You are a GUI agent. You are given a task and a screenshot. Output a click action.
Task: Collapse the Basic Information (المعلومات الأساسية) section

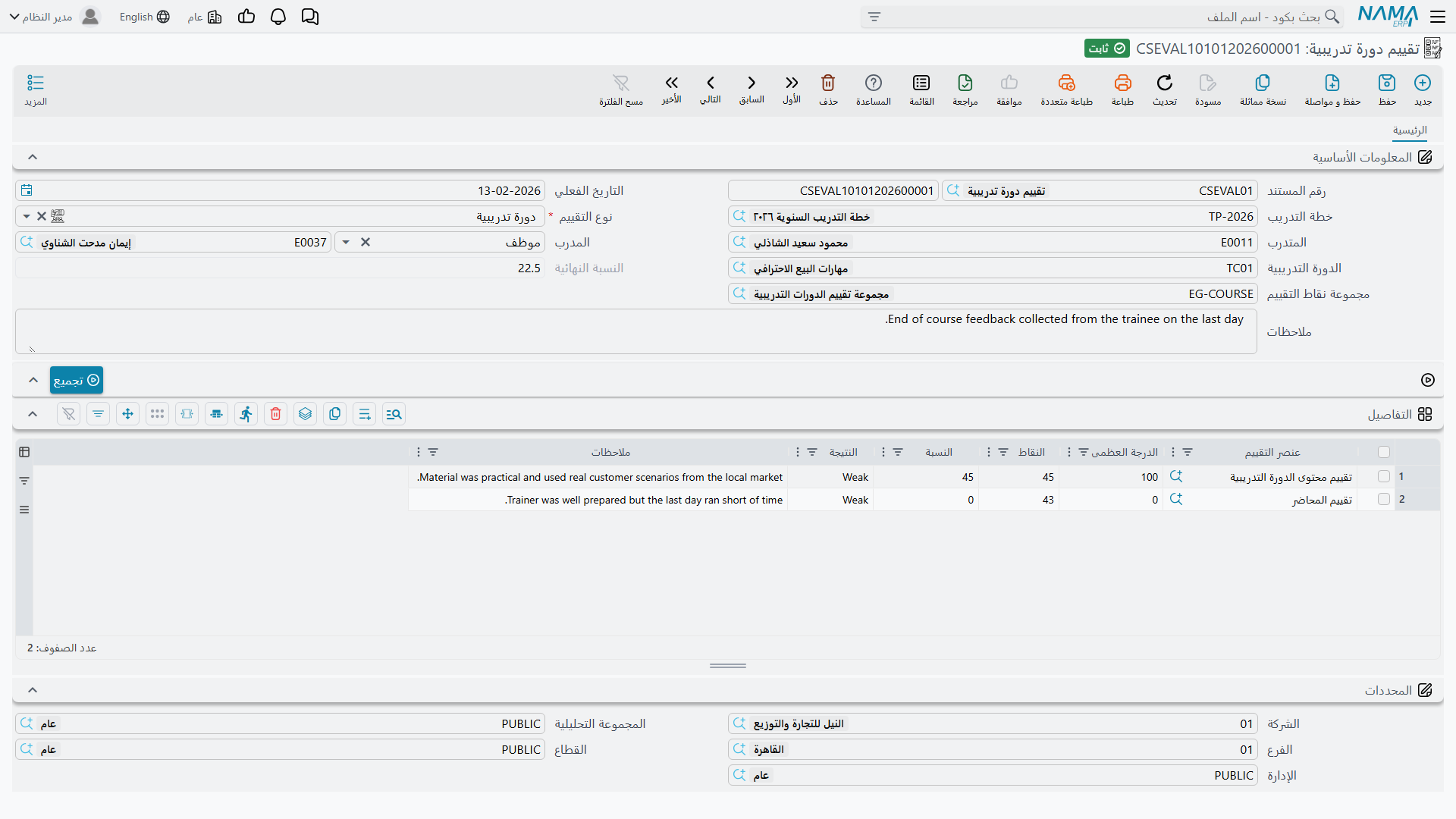[x=33, y=157]
